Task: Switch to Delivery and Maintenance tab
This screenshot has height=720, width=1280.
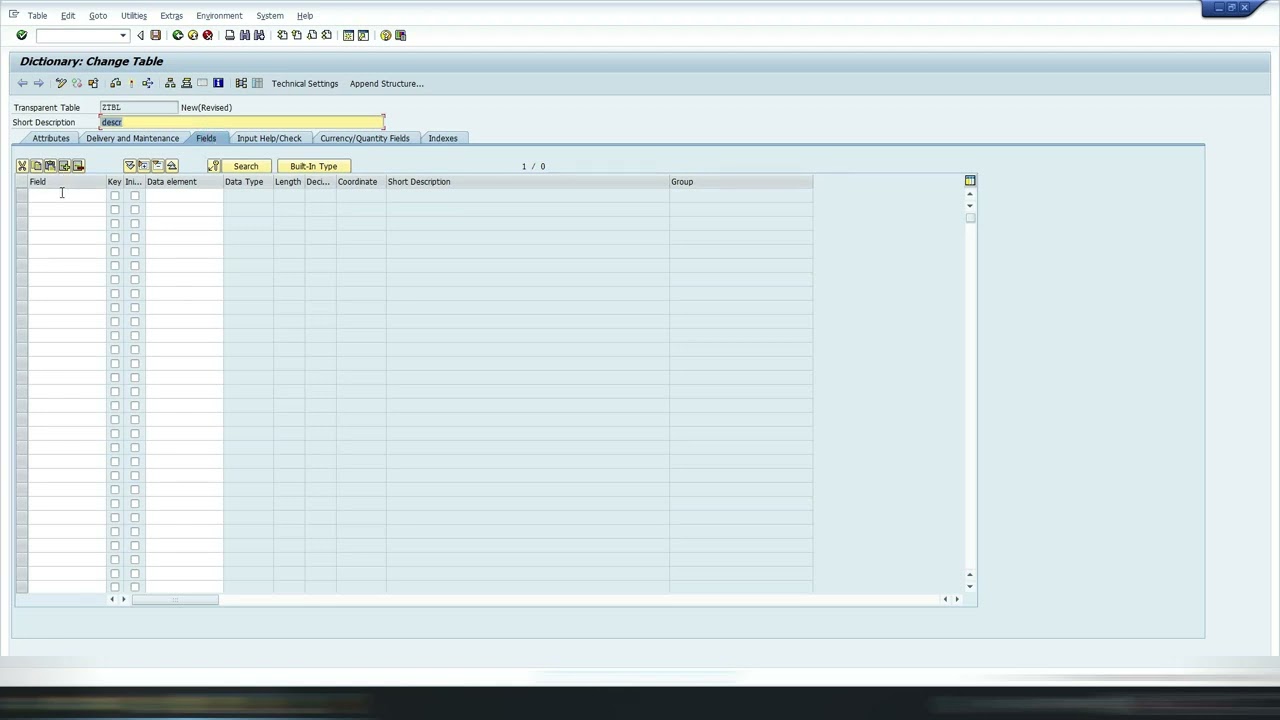Action: click(132, 138)
